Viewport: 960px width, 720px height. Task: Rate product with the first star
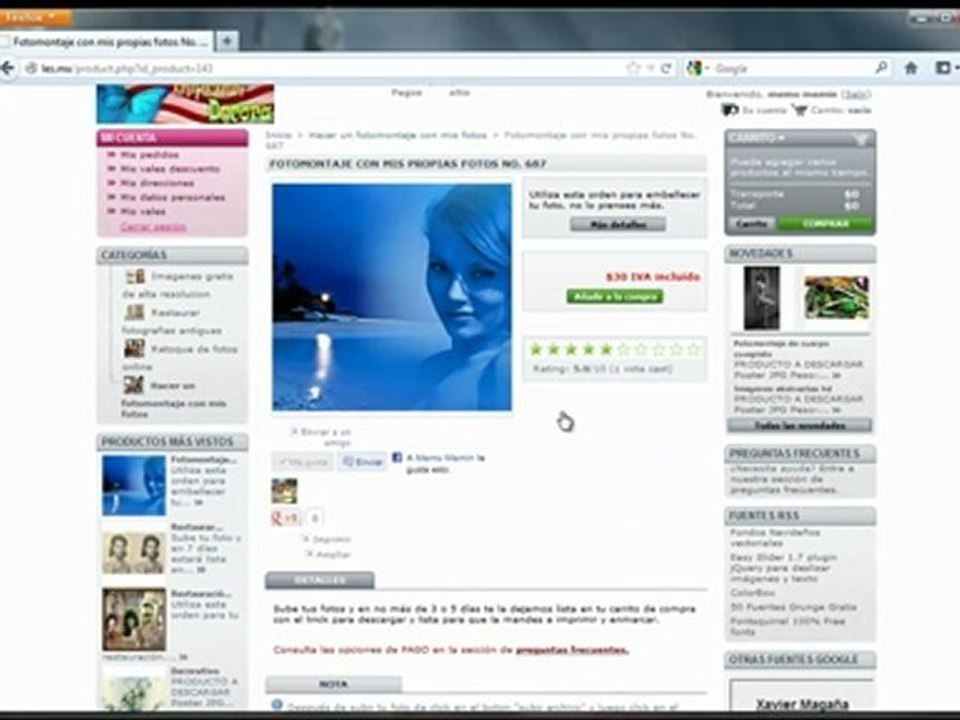coord(536,350)
